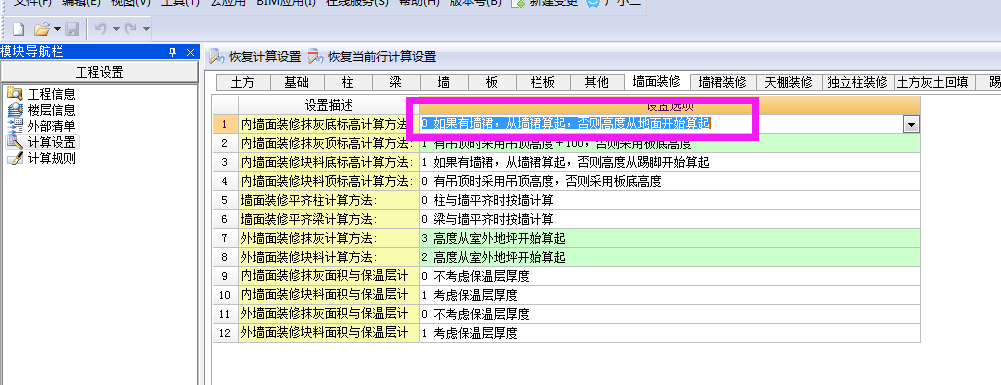Screen dimensions: 1001x385
Task: Switch to the 天棚装修 tab
Action: (789, 82)
